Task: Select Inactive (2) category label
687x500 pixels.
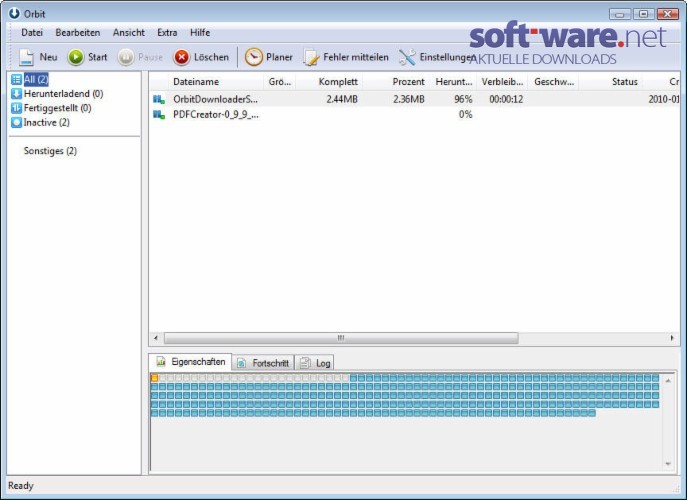Action: 46,122
